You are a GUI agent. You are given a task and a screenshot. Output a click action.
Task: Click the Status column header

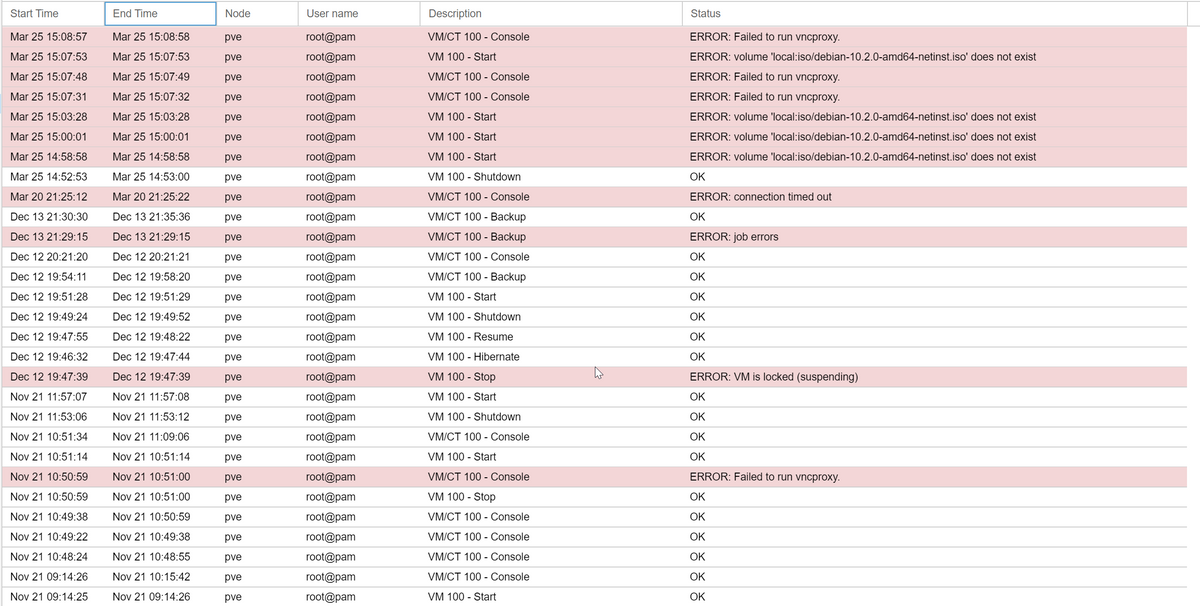(x=705, y=14)
